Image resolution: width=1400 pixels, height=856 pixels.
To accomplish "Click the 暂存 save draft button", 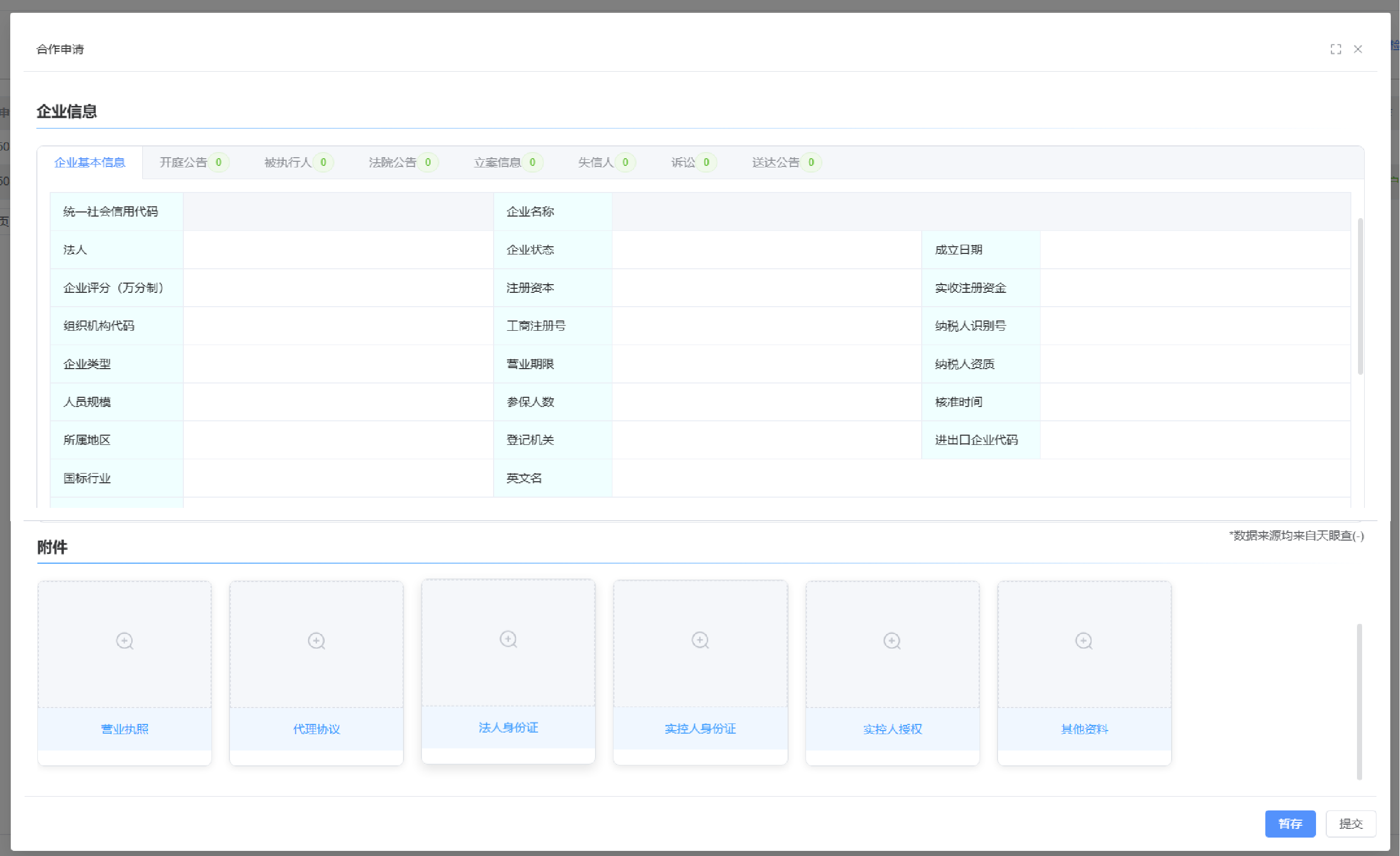I will coord(1290,823).
